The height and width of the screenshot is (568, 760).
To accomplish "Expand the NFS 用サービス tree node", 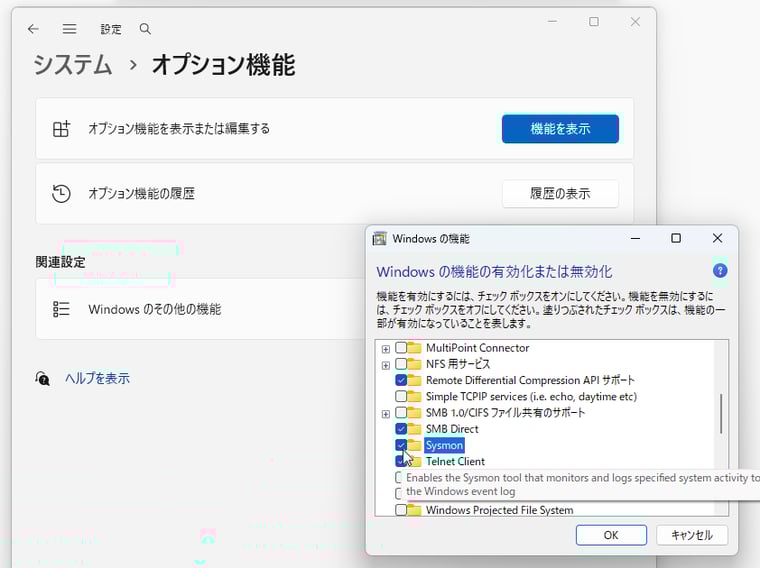I will (386, 365).
